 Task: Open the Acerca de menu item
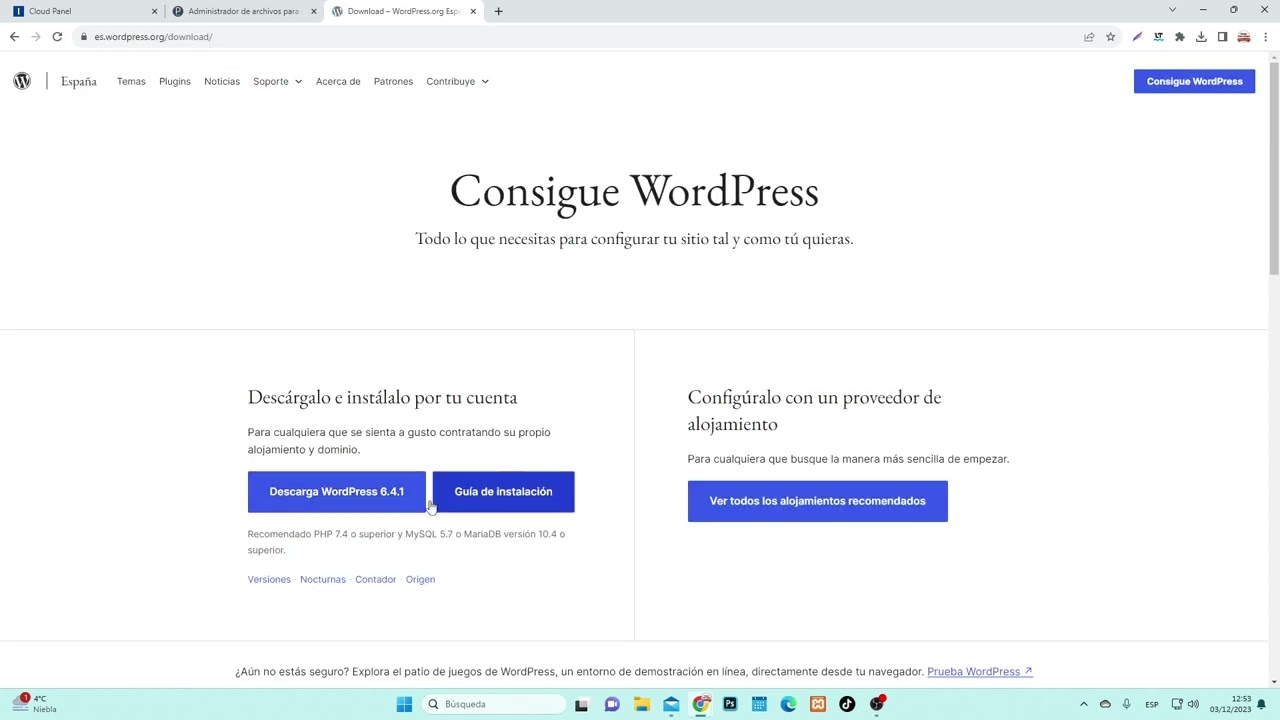point(338,81)
